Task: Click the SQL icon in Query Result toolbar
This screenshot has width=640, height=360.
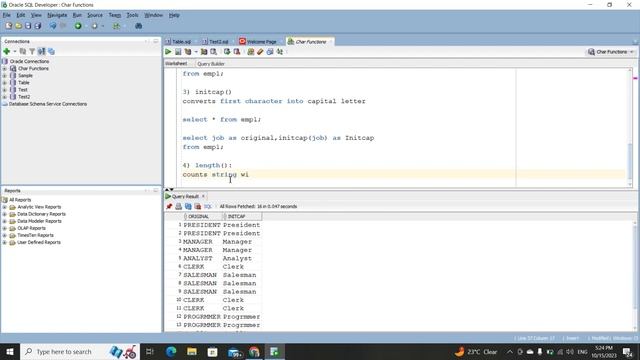Action: click(x=208, y=207)
